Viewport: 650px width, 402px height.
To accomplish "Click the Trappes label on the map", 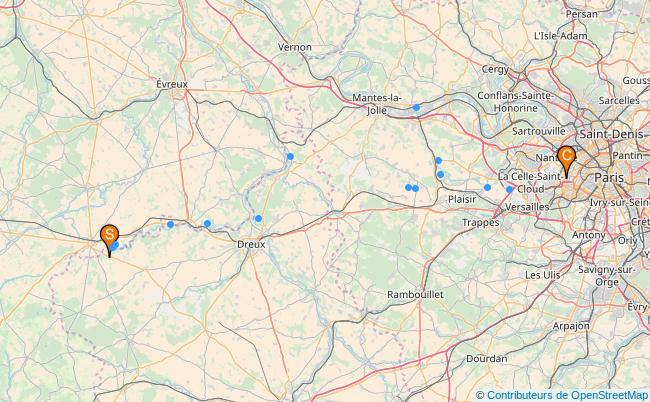I will [480, 223].
